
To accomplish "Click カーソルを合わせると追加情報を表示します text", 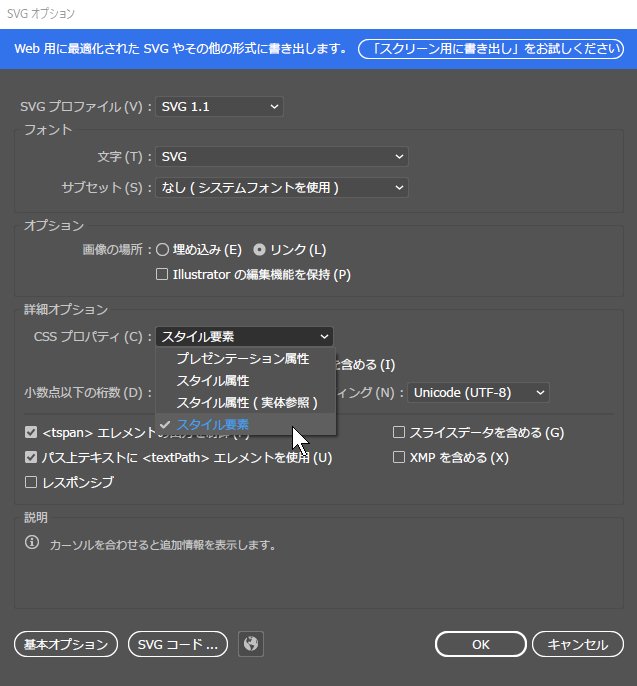I will pos(163,545).
